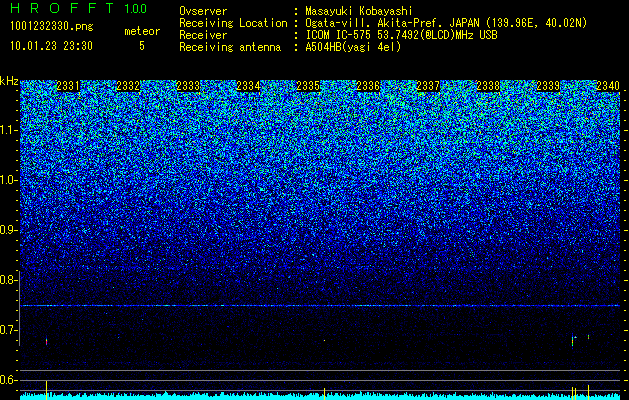Image resolution: width=629 pixels, height=400 pixels.
Task: Click the Receiving antenna label
Action: 230,47
